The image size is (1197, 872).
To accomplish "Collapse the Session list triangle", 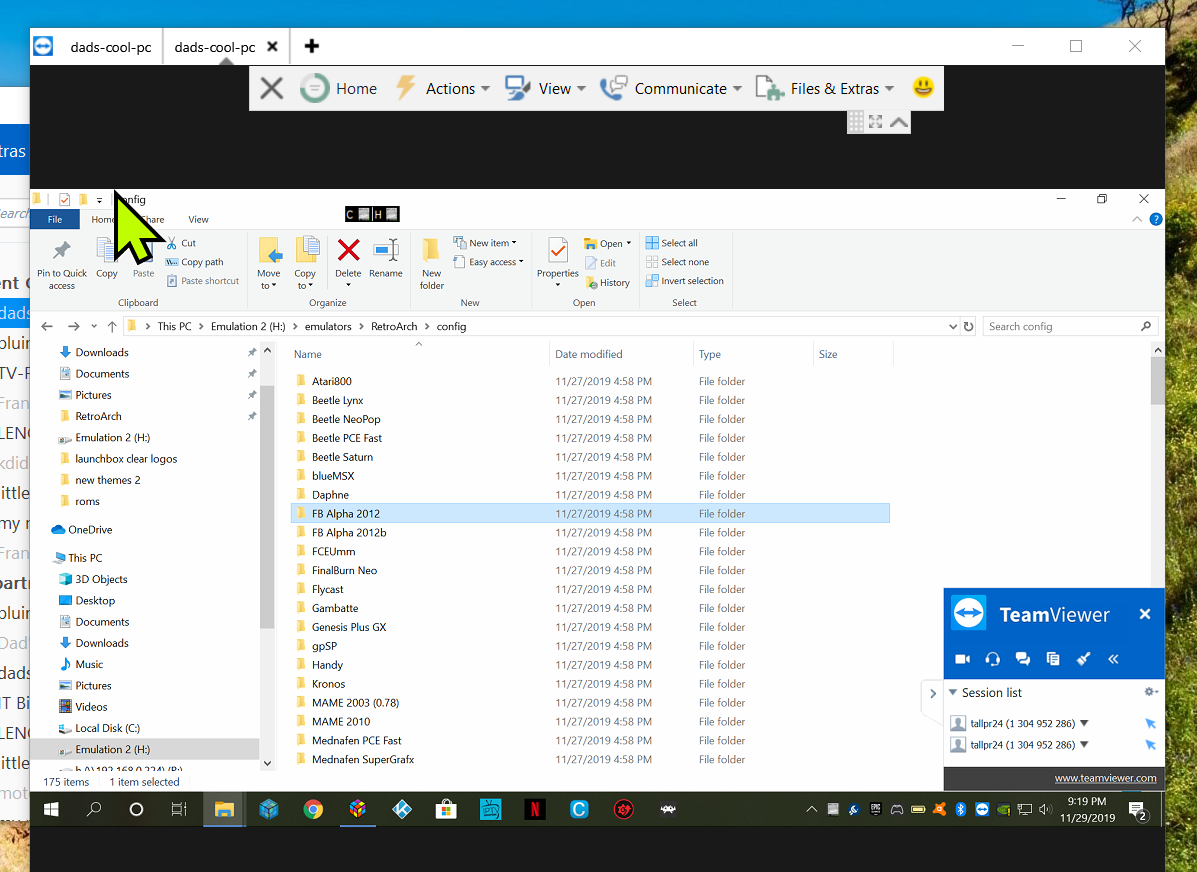I will pos(953,693).
